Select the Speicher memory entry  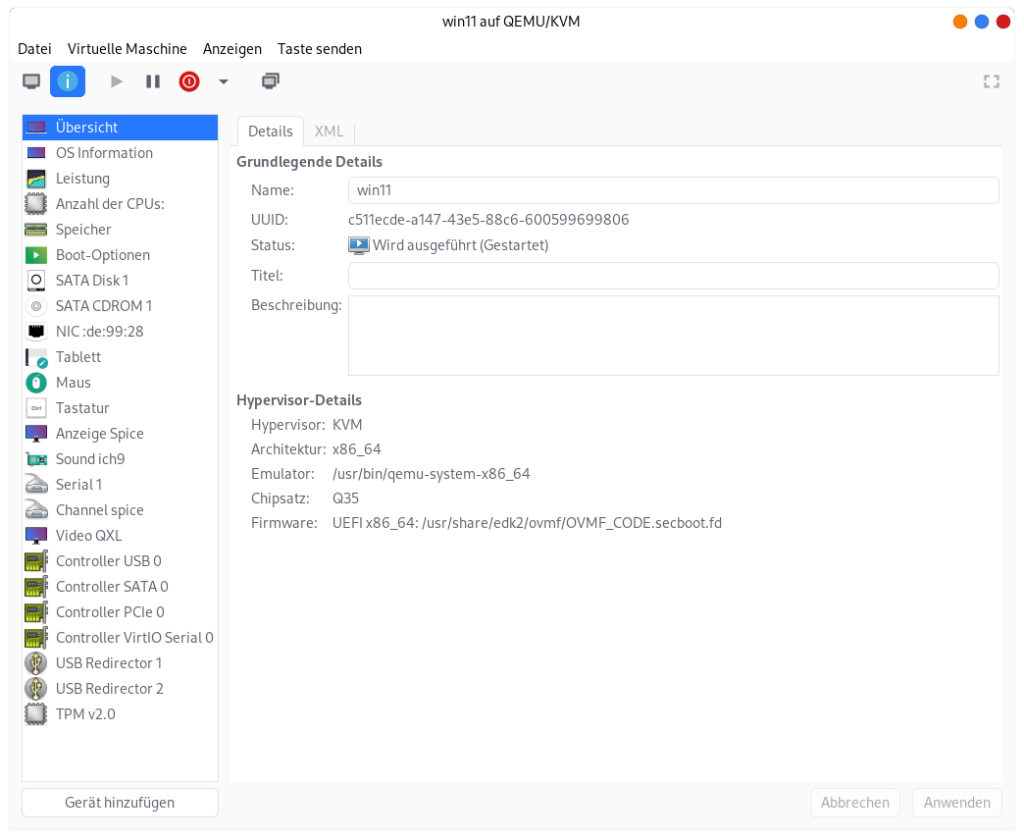[x=120, y=229]
